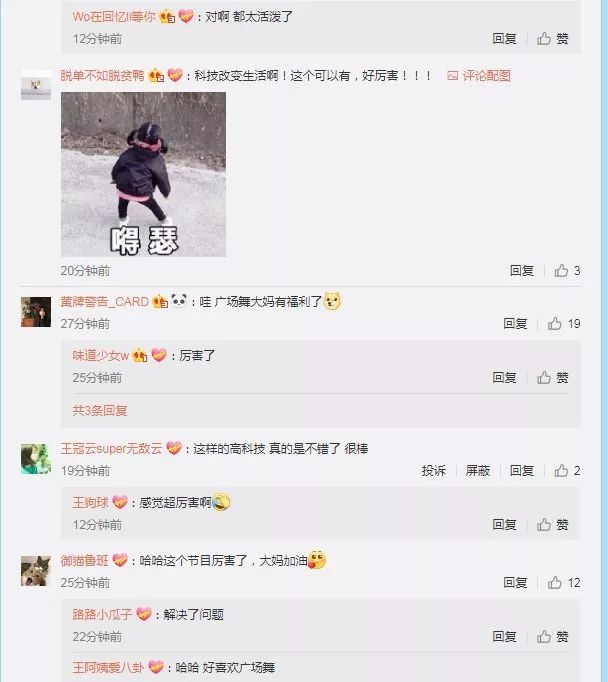Like 王狗球's reply
The width and height of the screenshot is (608, 682).
coord(552,524)
